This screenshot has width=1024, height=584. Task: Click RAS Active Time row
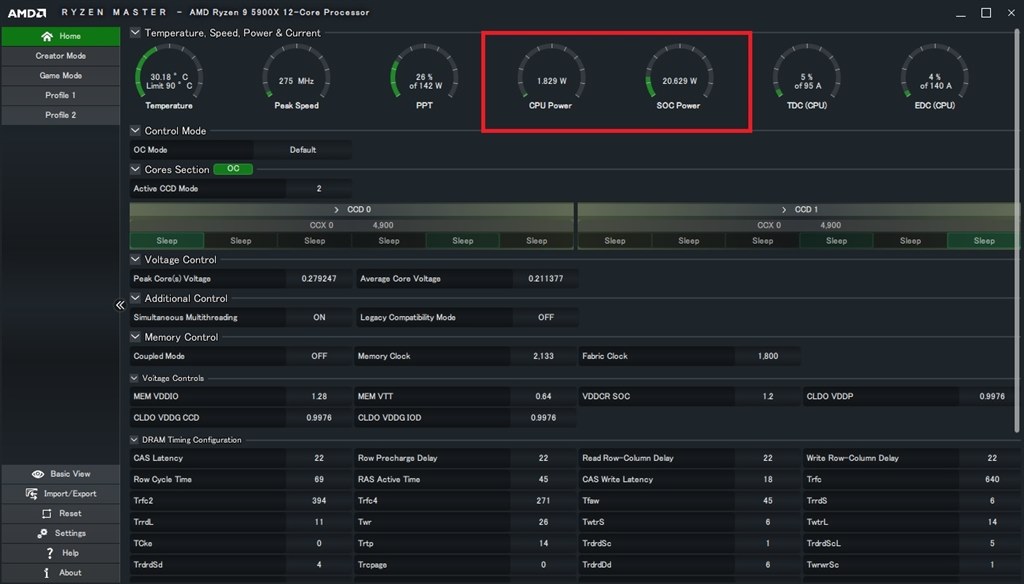click(x=465, y=479)
